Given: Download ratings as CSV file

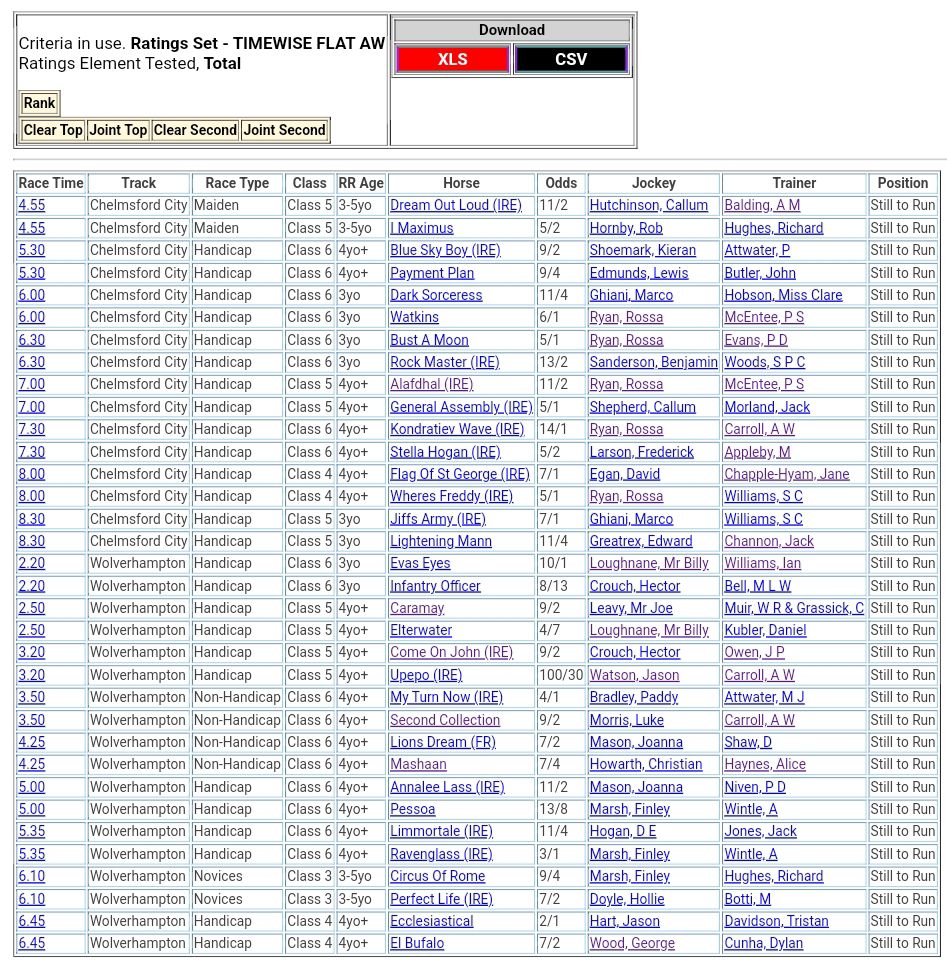Looking at the screenshot, I should (571, 60).
